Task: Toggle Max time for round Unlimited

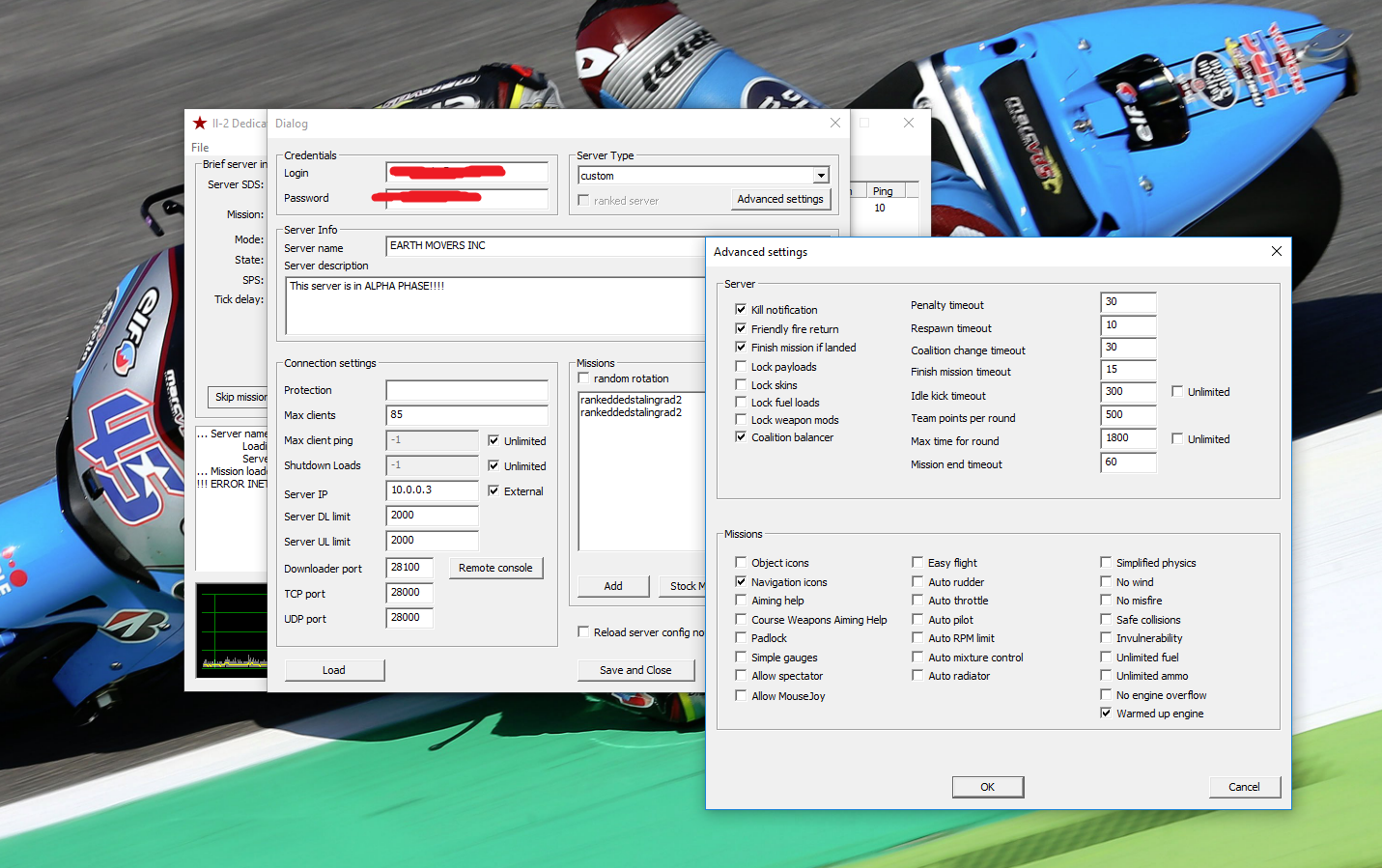Action: [1177, 438]
